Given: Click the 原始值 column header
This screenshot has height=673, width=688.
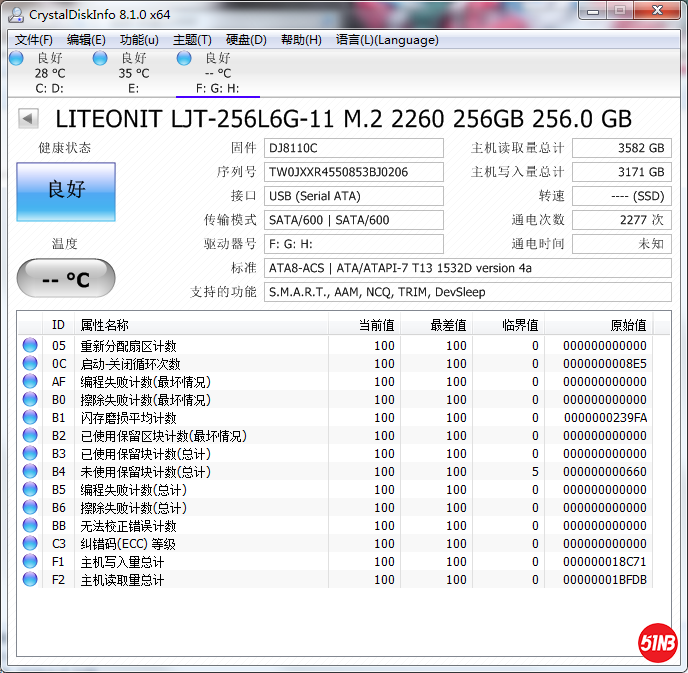Looking at the screenshot, I should (628, 325).
